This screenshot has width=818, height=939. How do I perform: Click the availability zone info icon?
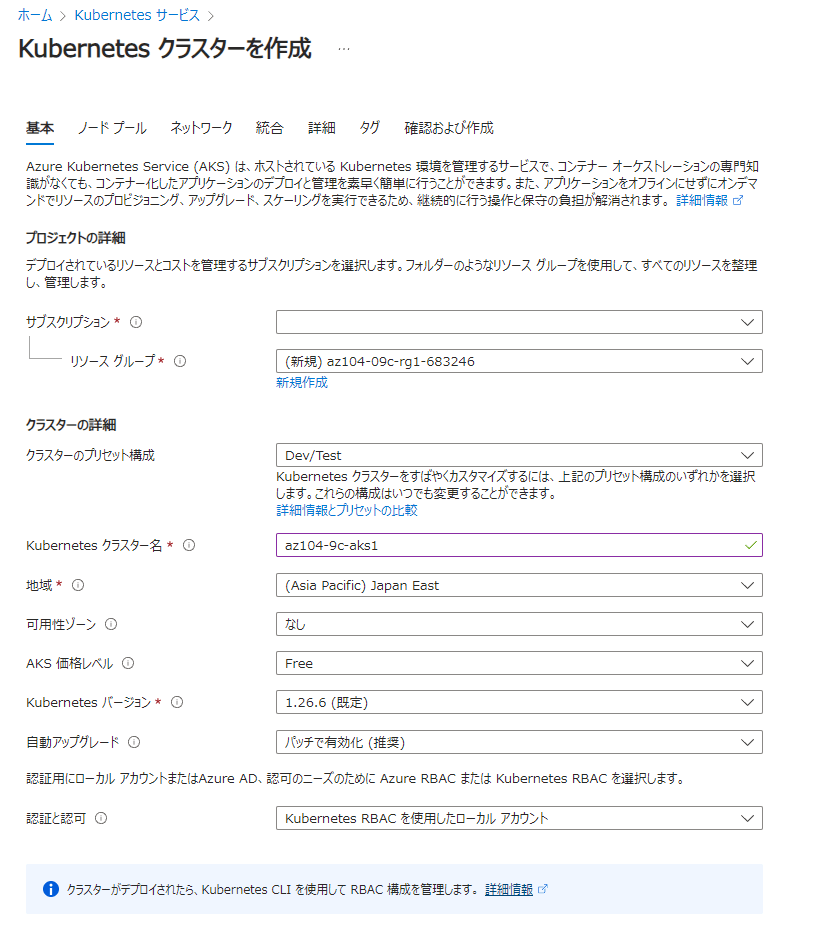click(x=111, y=624)
